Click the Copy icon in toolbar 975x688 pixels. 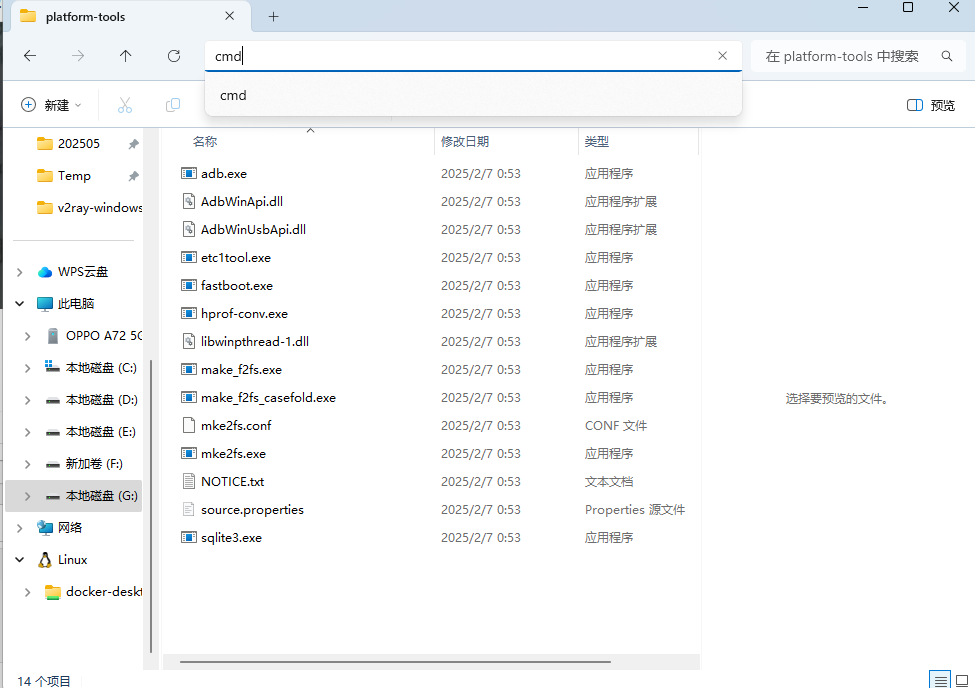tap(173, 105)
